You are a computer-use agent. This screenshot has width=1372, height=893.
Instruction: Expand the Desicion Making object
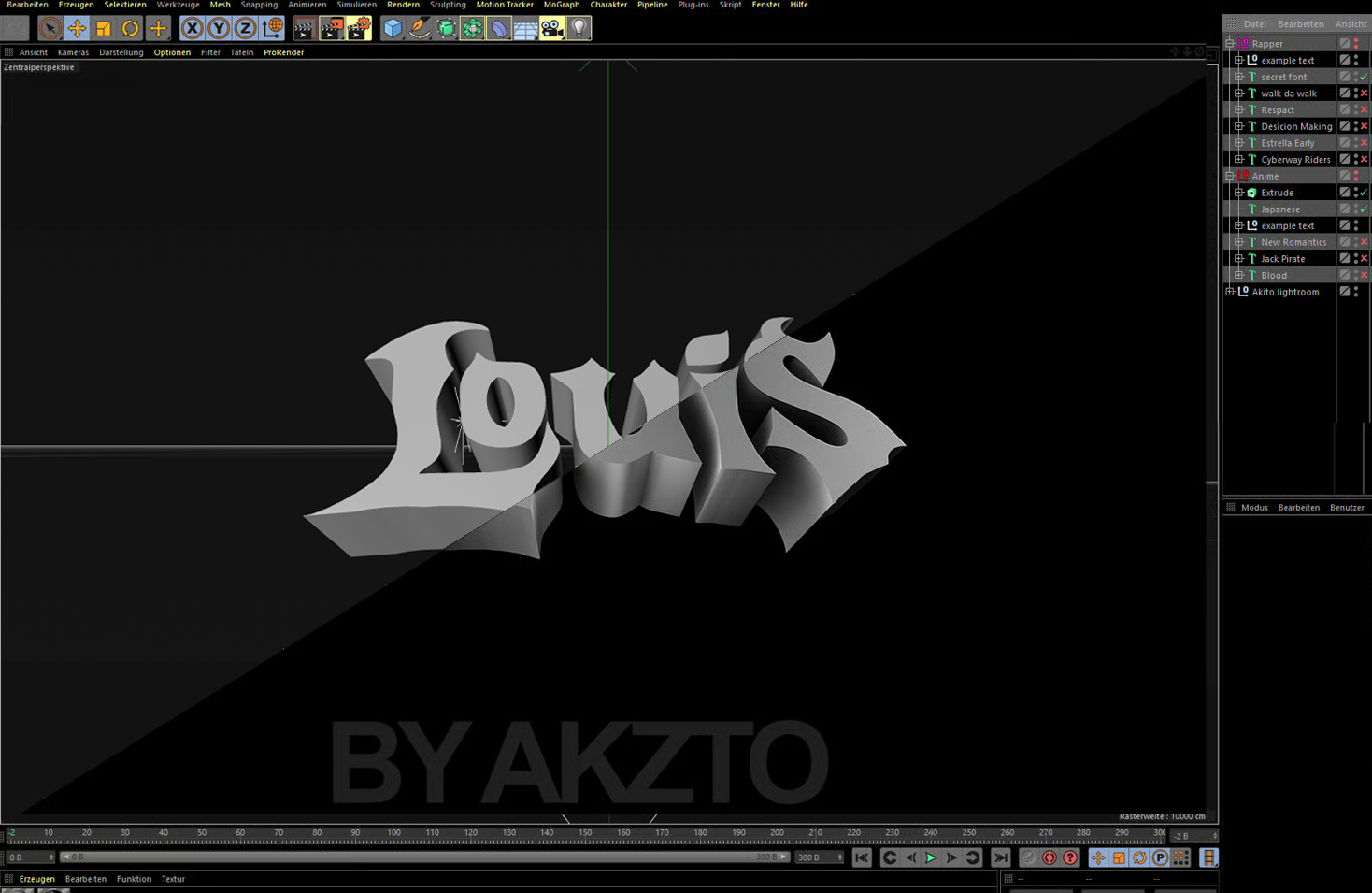(x=1239, y=126)
